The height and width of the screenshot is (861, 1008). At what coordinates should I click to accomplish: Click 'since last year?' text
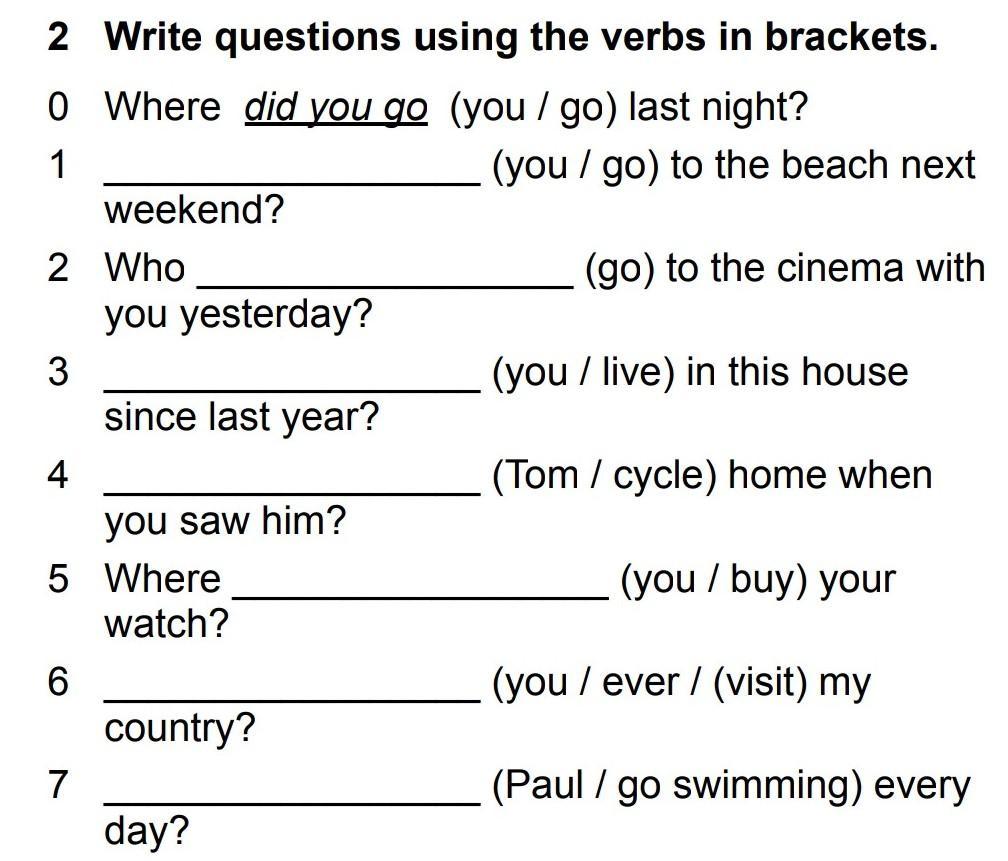pyautogui.click(x=242, y=418)
